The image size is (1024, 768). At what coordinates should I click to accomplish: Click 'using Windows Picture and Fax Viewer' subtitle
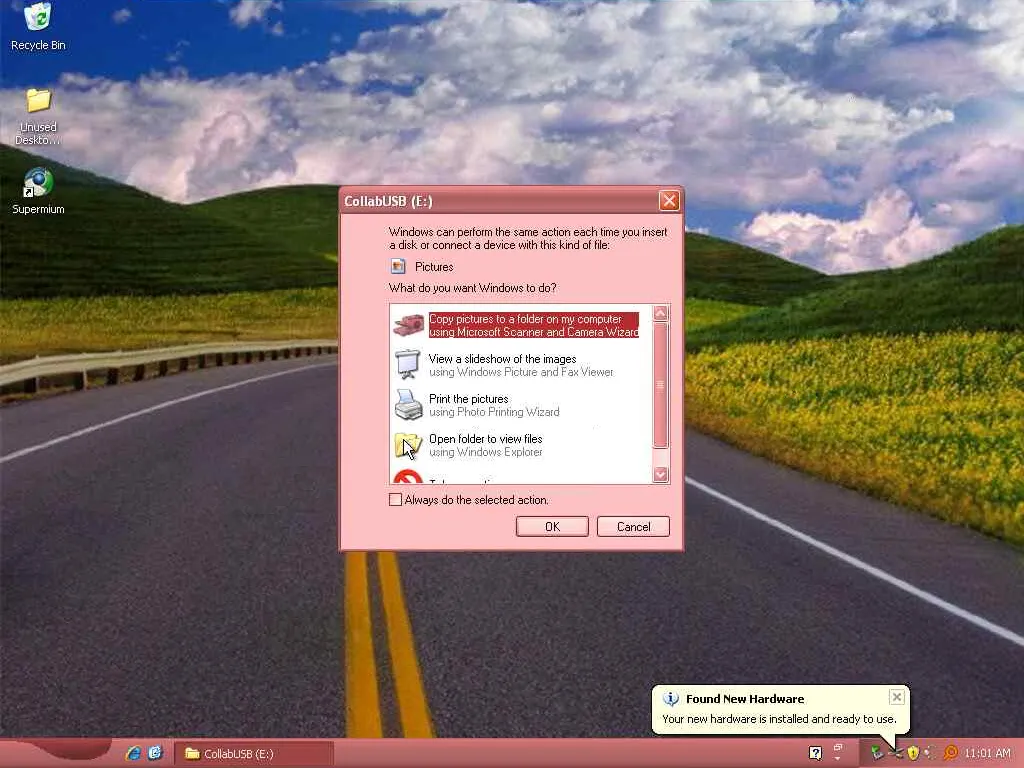[x=521, y=372]
